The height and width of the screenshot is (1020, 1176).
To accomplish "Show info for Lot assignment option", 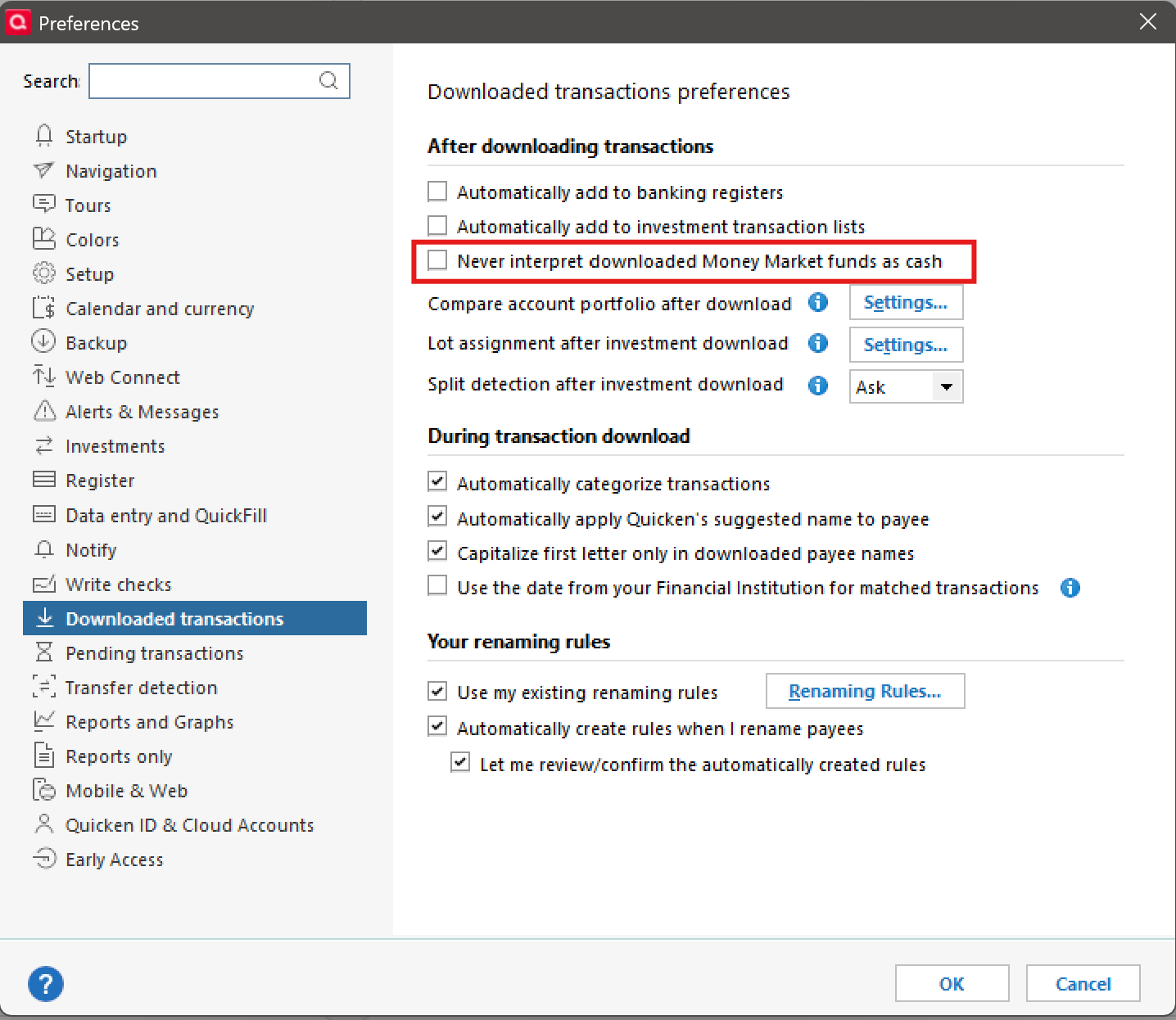I will 818,343.
